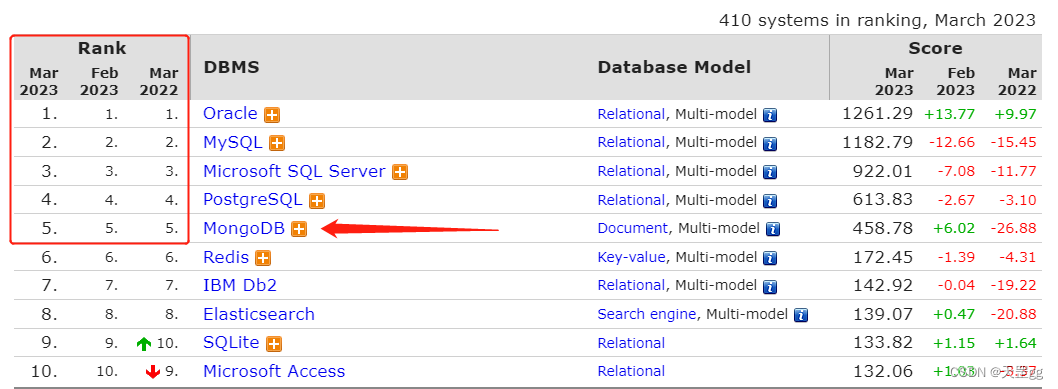
Task: Open the Oracle DBMS link
Action: 230,113
